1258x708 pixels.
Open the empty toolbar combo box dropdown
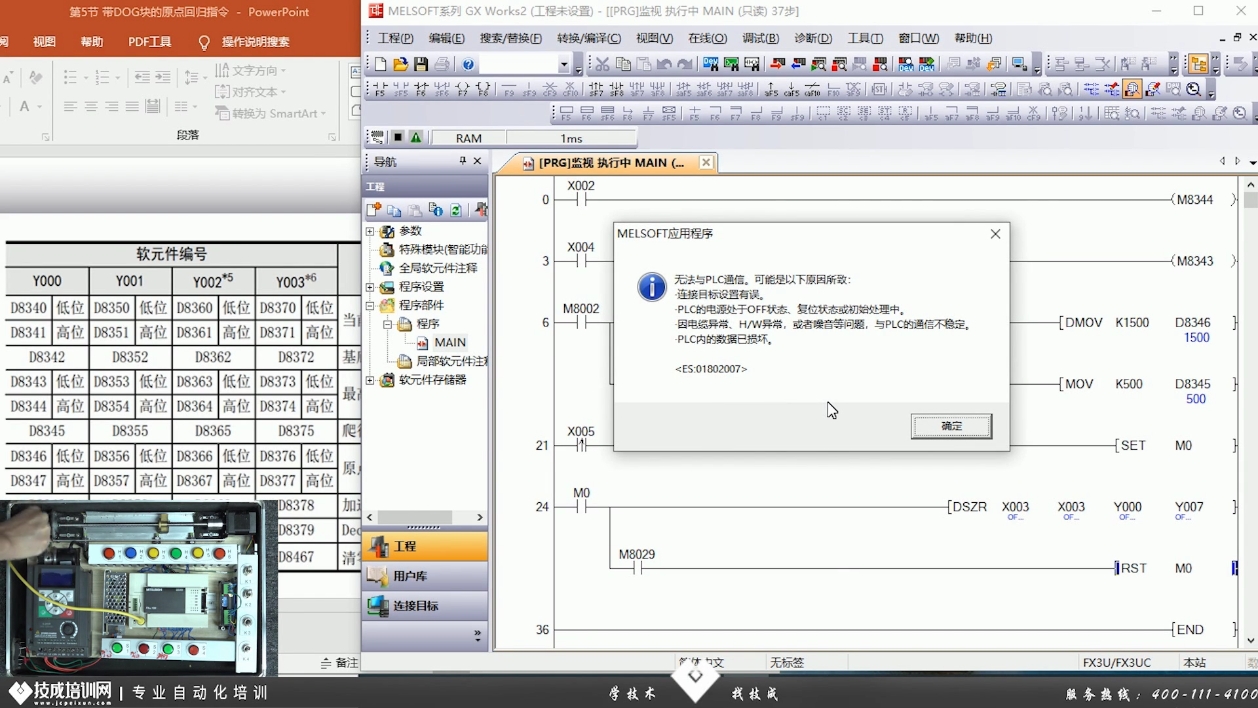click(564, 65)
